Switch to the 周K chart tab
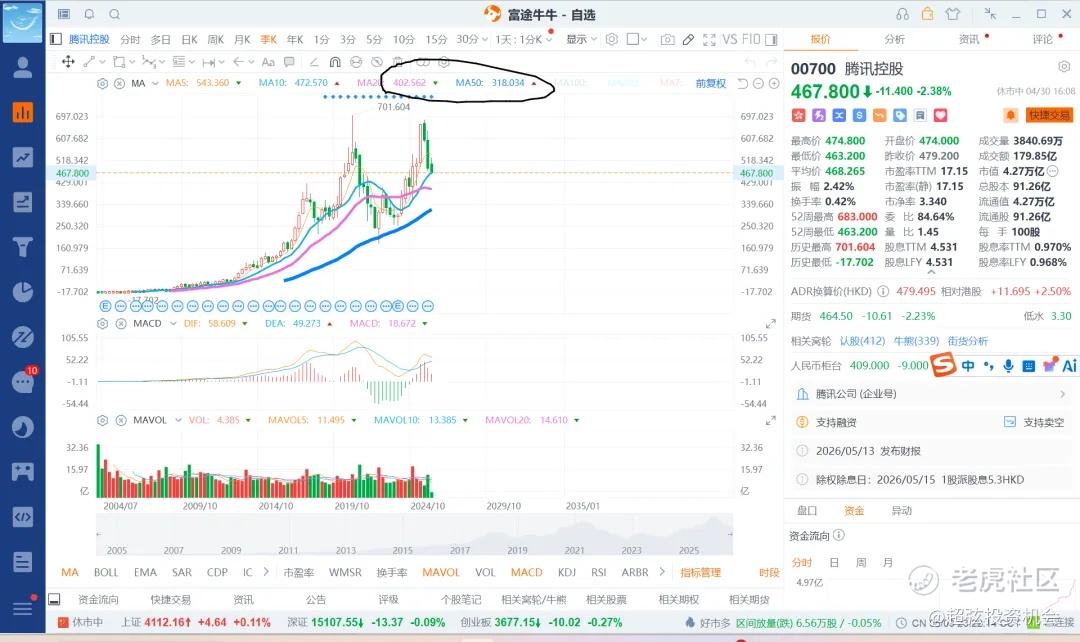Viewport: 1080px width, 642px height. point(216,39)
